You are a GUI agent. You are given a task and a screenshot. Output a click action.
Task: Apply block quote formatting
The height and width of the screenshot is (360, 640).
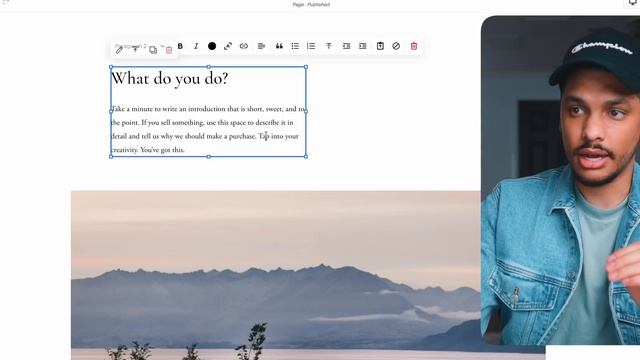coord(279,46)
